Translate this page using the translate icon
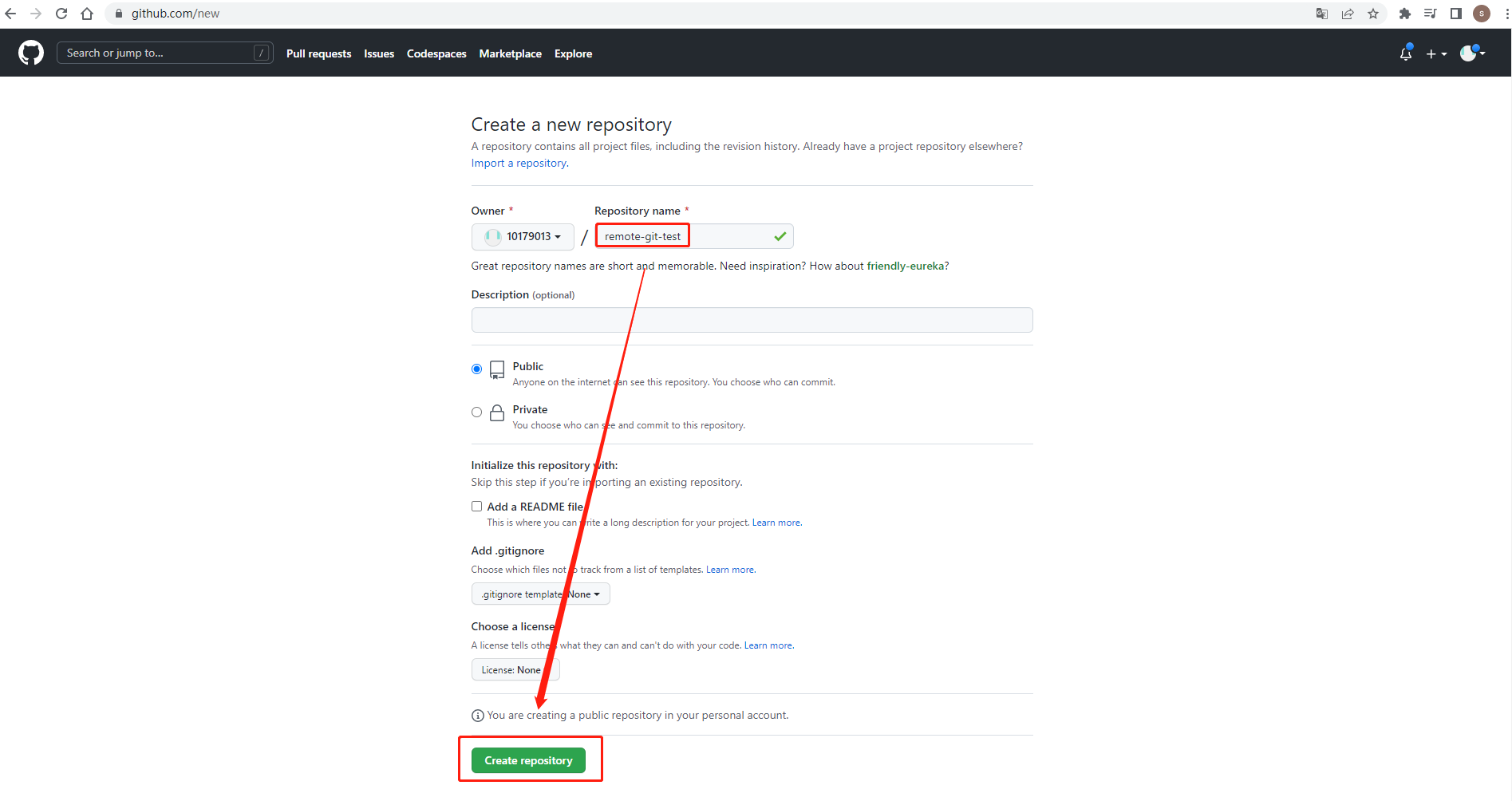This screenshot has height=801, width=1512. (1322, 14)
